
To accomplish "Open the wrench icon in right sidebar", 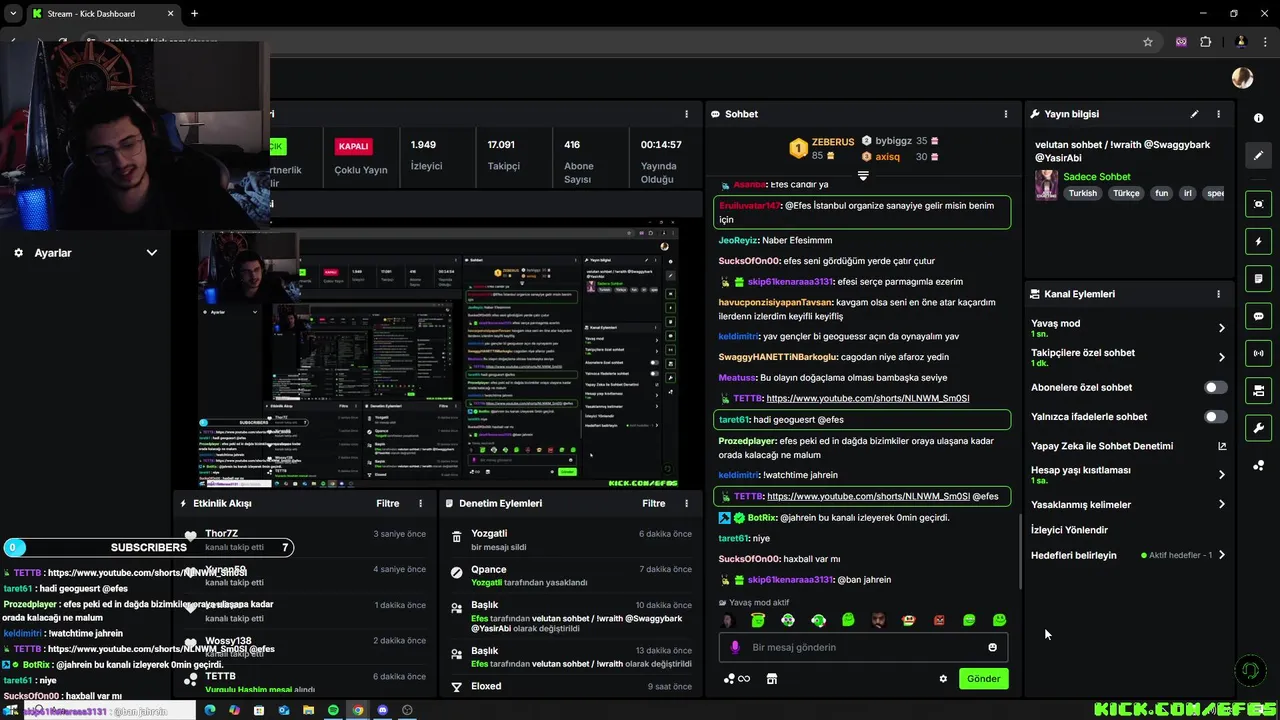I will 1258,428.
